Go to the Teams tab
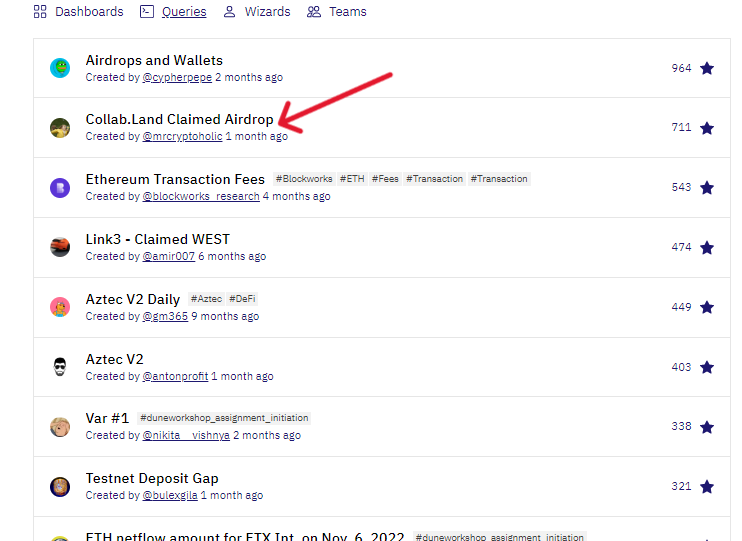 [x=337, y=12]
